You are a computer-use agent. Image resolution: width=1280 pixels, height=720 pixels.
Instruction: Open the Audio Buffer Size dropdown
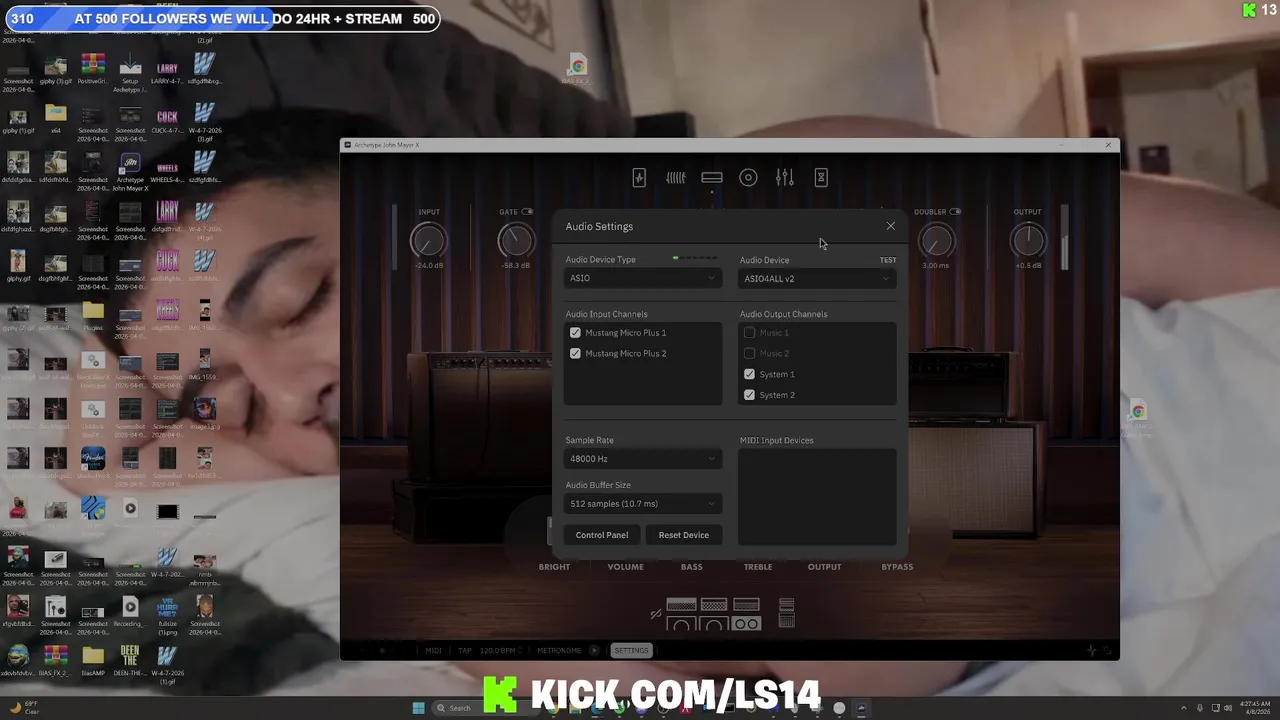pos(642,504)
